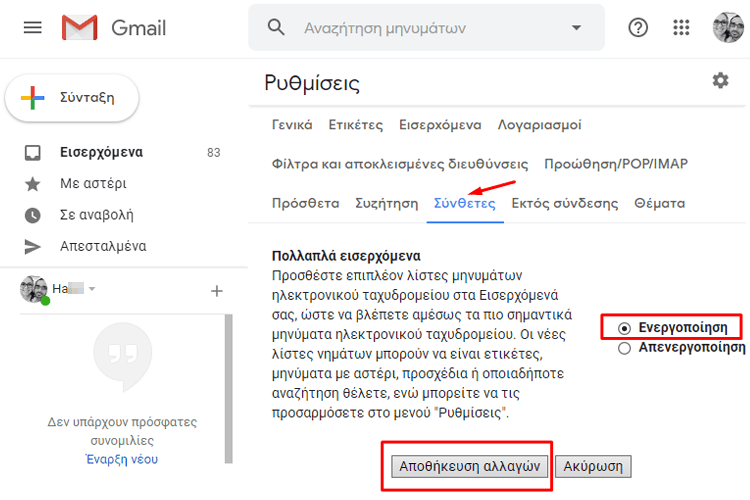Click the search magnifier icon
The image size is (750, 500).
click(277, 28)
